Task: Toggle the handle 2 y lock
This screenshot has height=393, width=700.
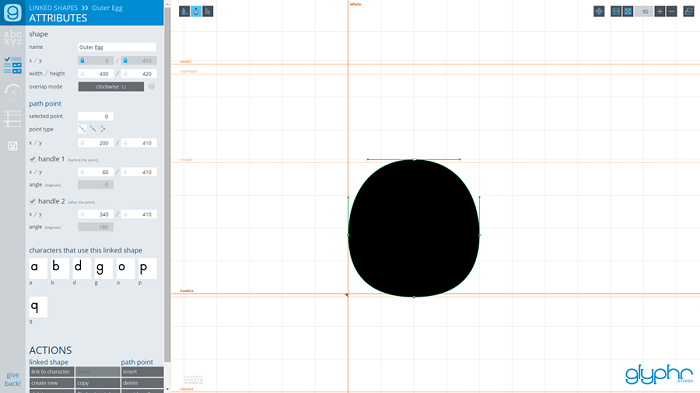Action: pyautogui.click(x=125, y=214)
